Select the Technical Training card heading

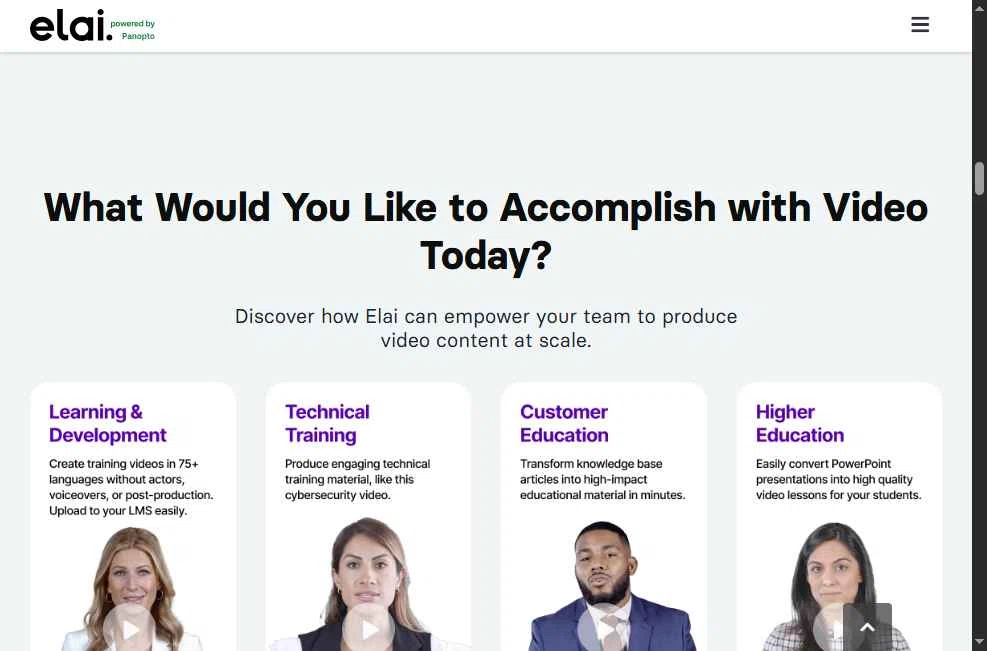click(327, 423)
